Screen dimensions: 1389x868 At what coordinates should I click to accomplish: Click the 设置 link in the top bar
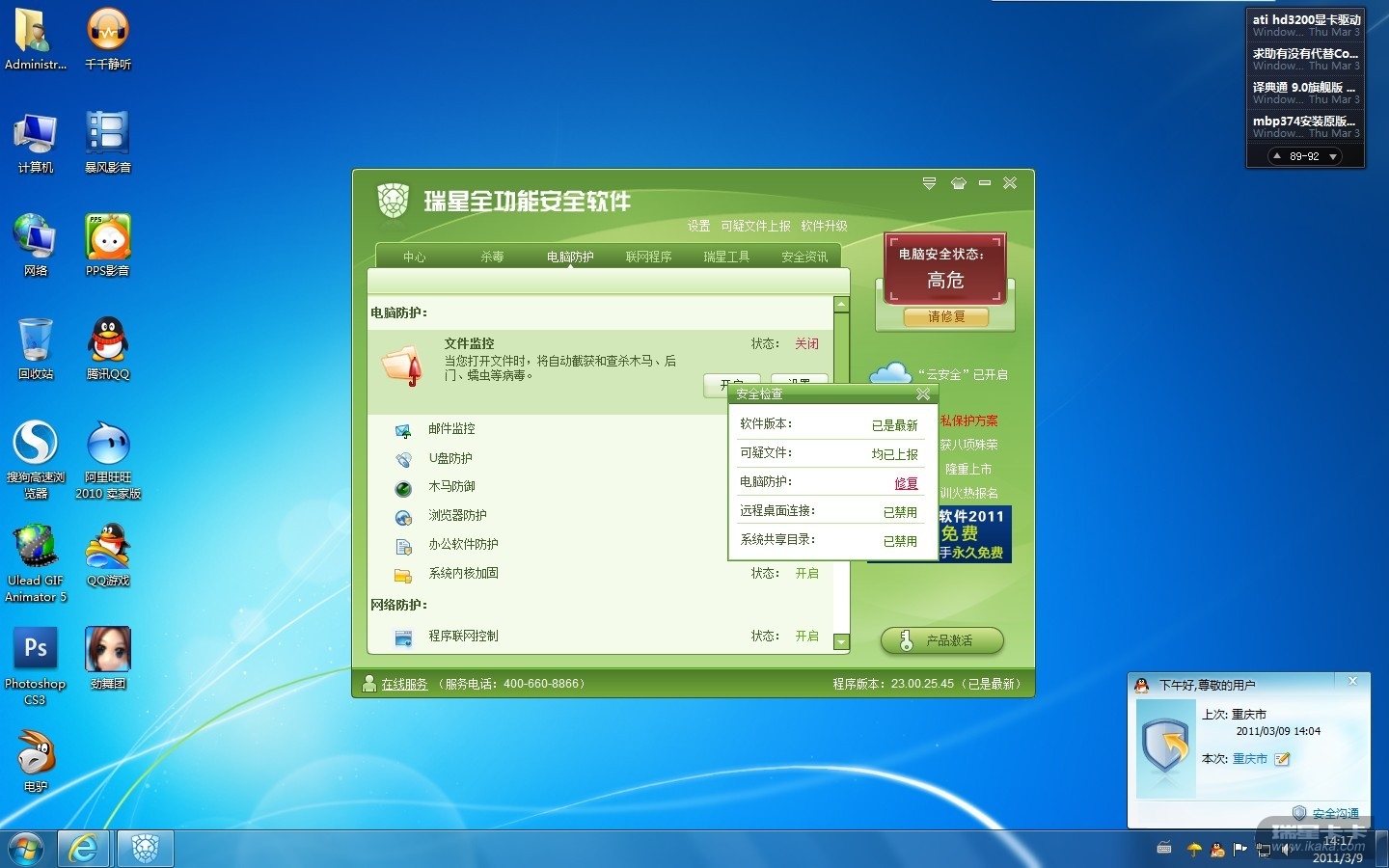pos(698,226)
